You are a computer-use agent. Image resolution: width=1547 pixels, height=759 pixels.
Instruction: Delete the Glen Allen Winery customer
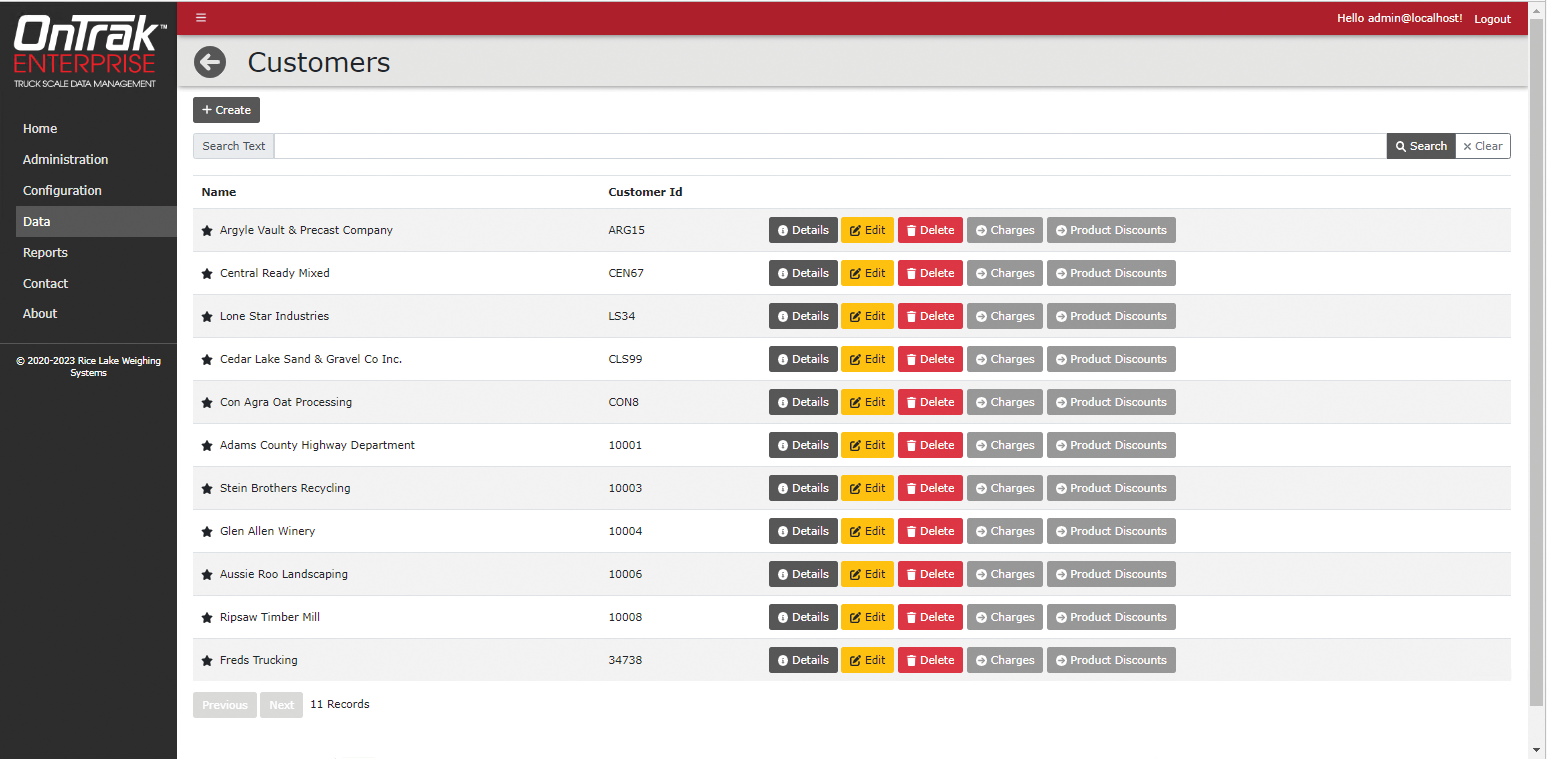(x=930, y=531)
